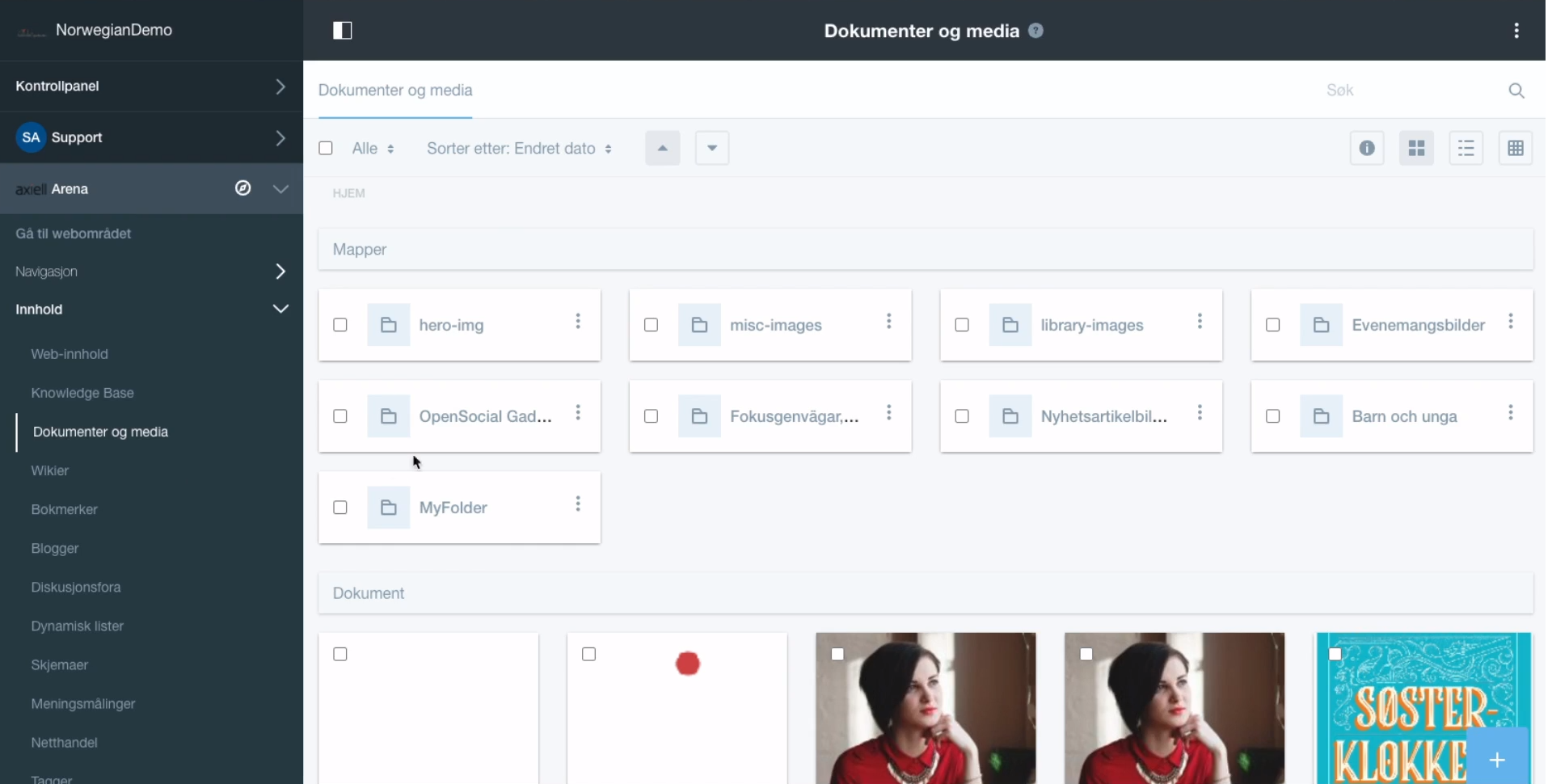The width and height of the screenshot is (1552, 784).
Task: Select the Barn och unga checkbox
Action: point(1272,416)
